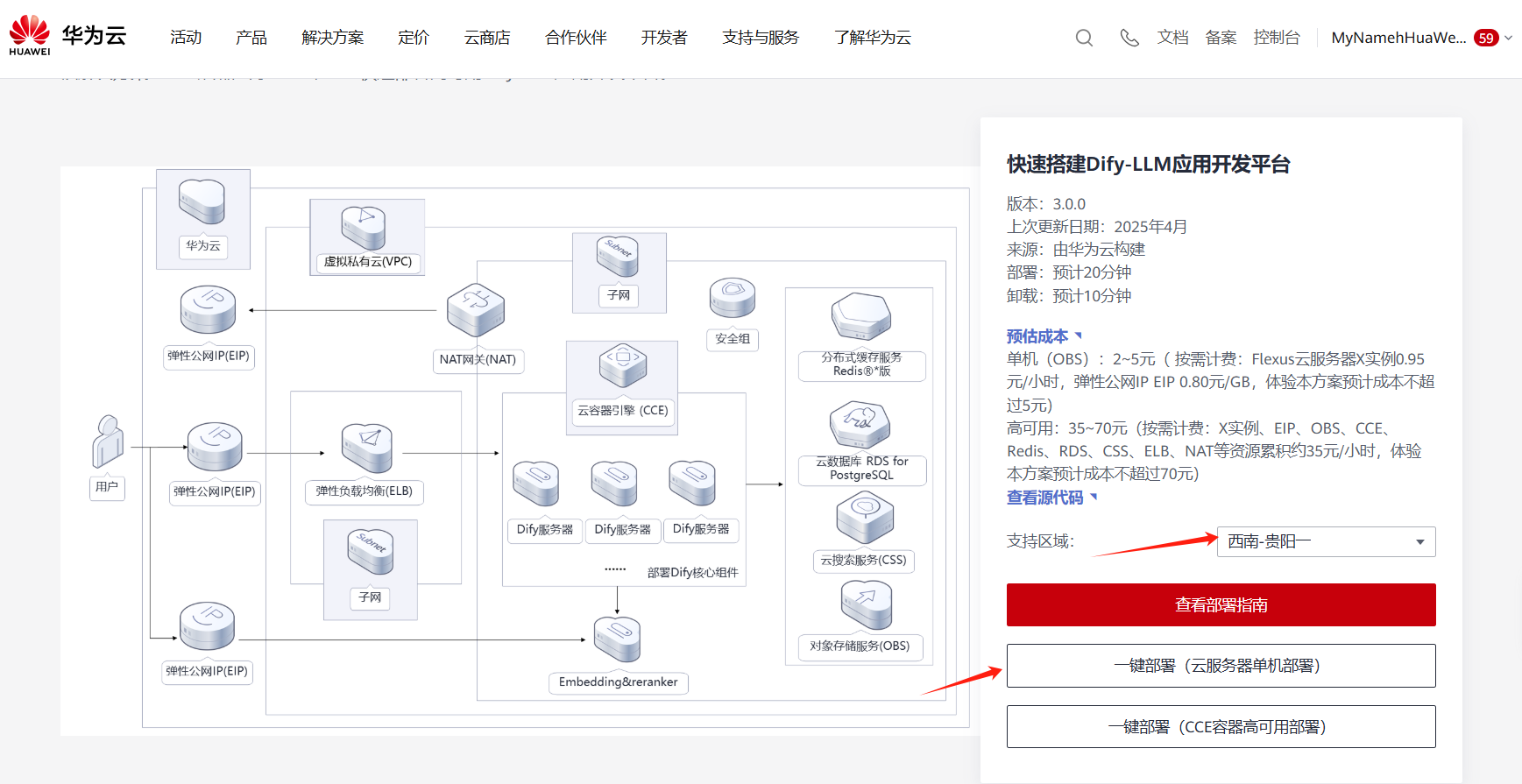Click the 华为云 cloud icon in diagram

pyautogui.click(x=202, y=201)
